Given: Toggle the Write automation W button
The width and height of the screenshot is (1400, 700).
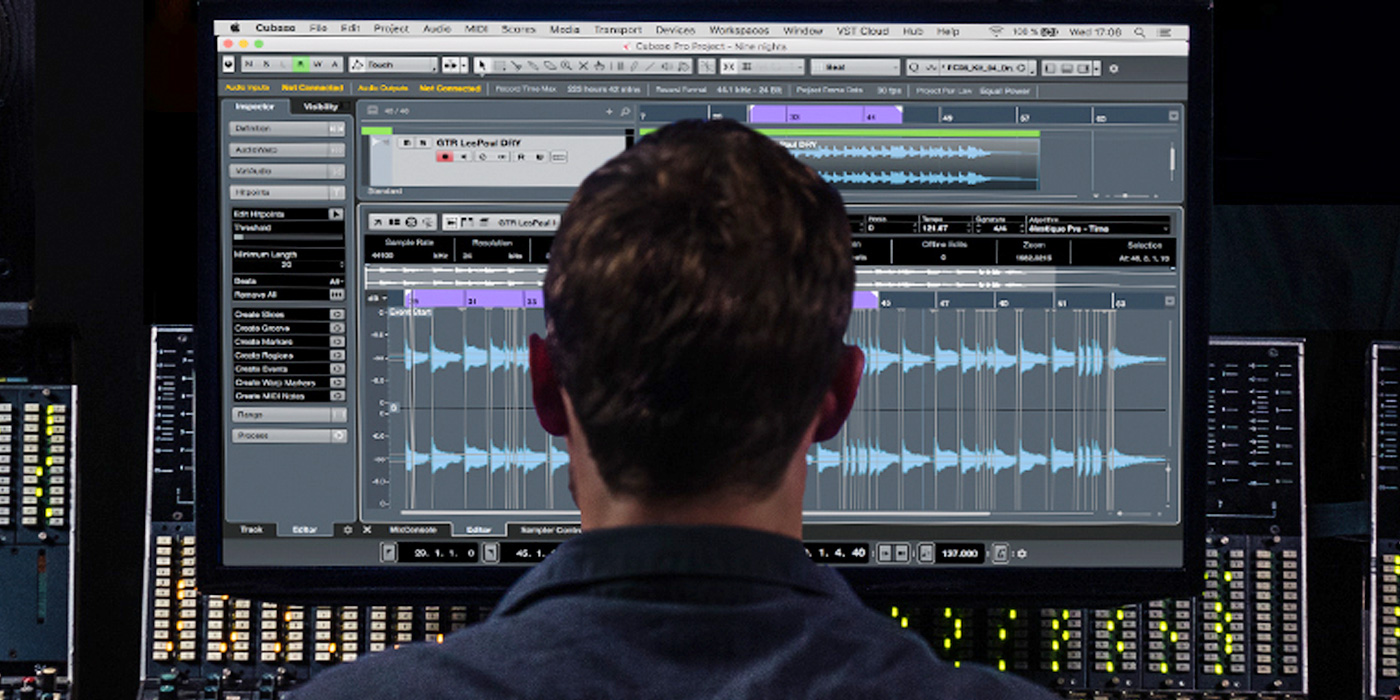Looking at the screenshot, I should 318,65.
